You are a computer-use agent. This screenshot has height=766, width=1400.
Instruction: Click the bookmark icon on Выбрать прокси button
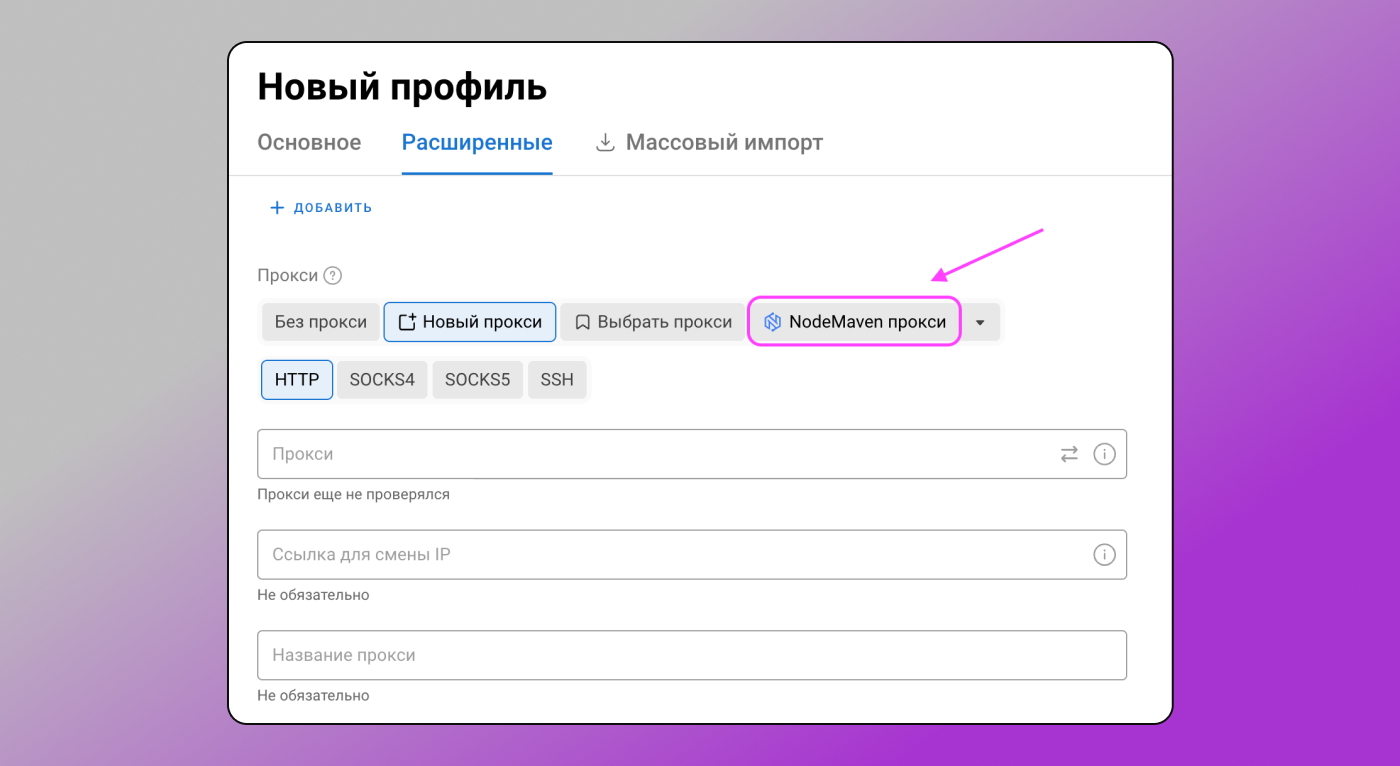coord(583,321)
